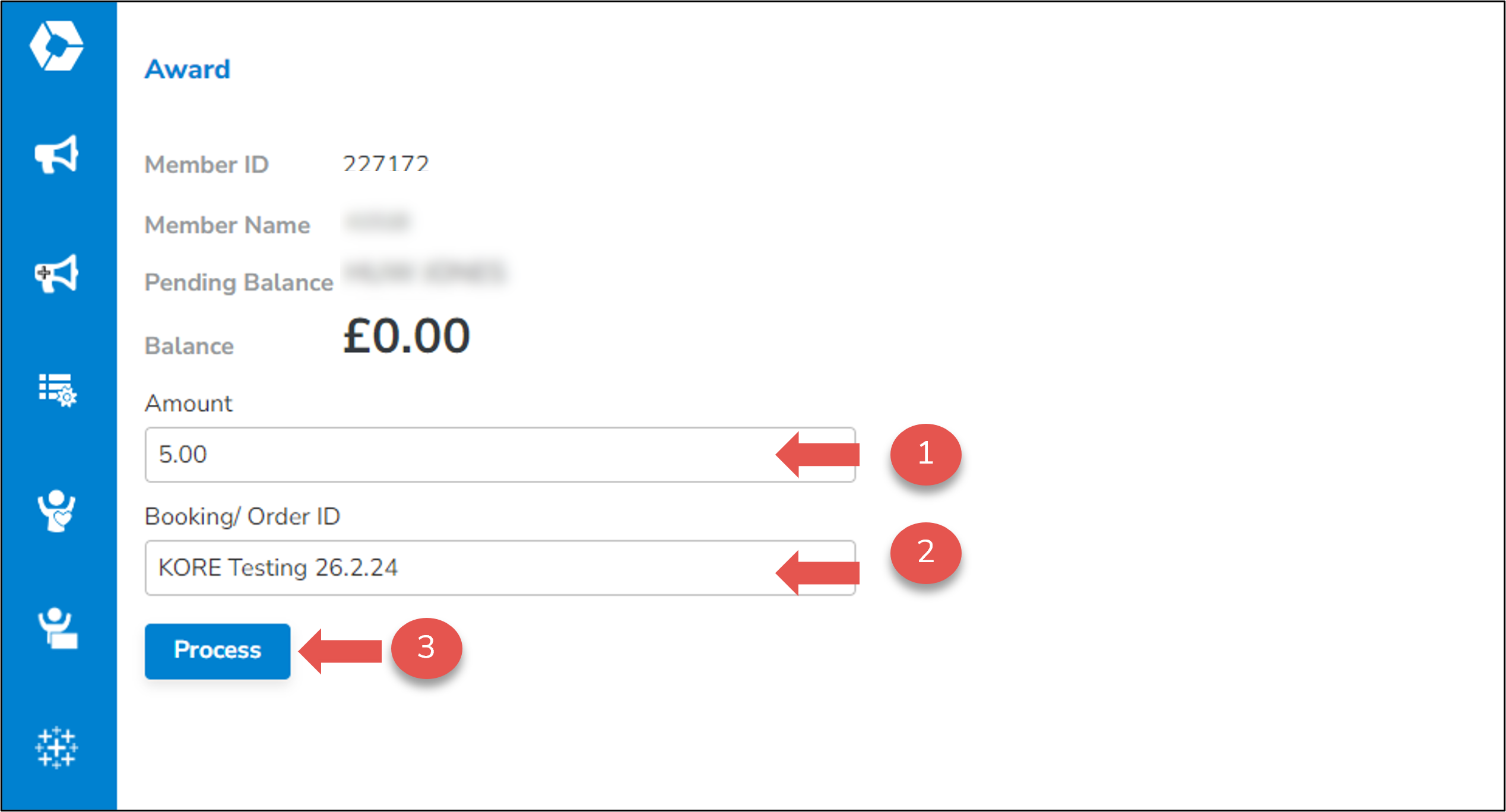Open the person with heart icon
This screenshot has width=1506, height=812.
pyautogui.click(x=56, y=510)
